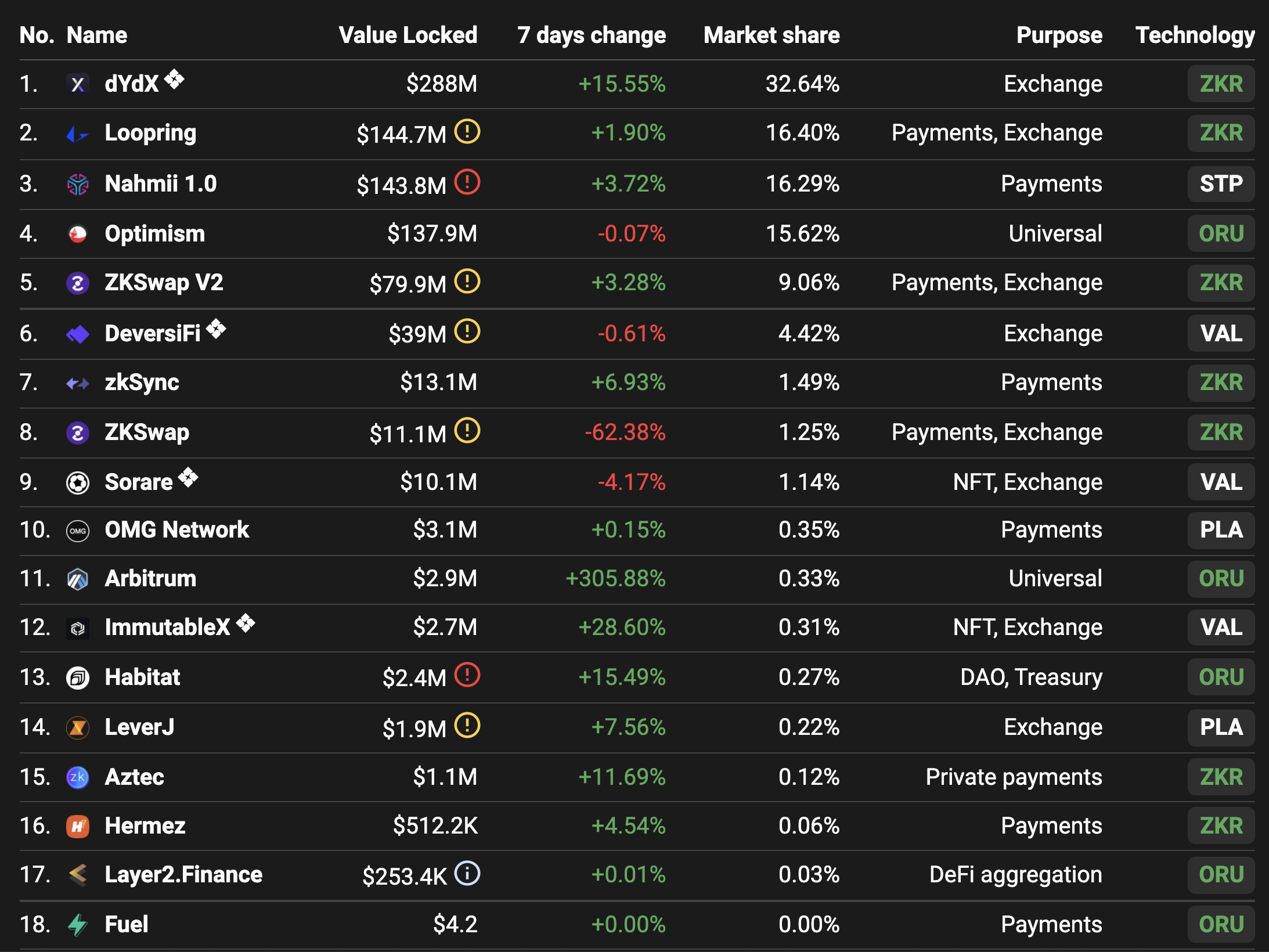Click the Habitat logo icon

78,677
